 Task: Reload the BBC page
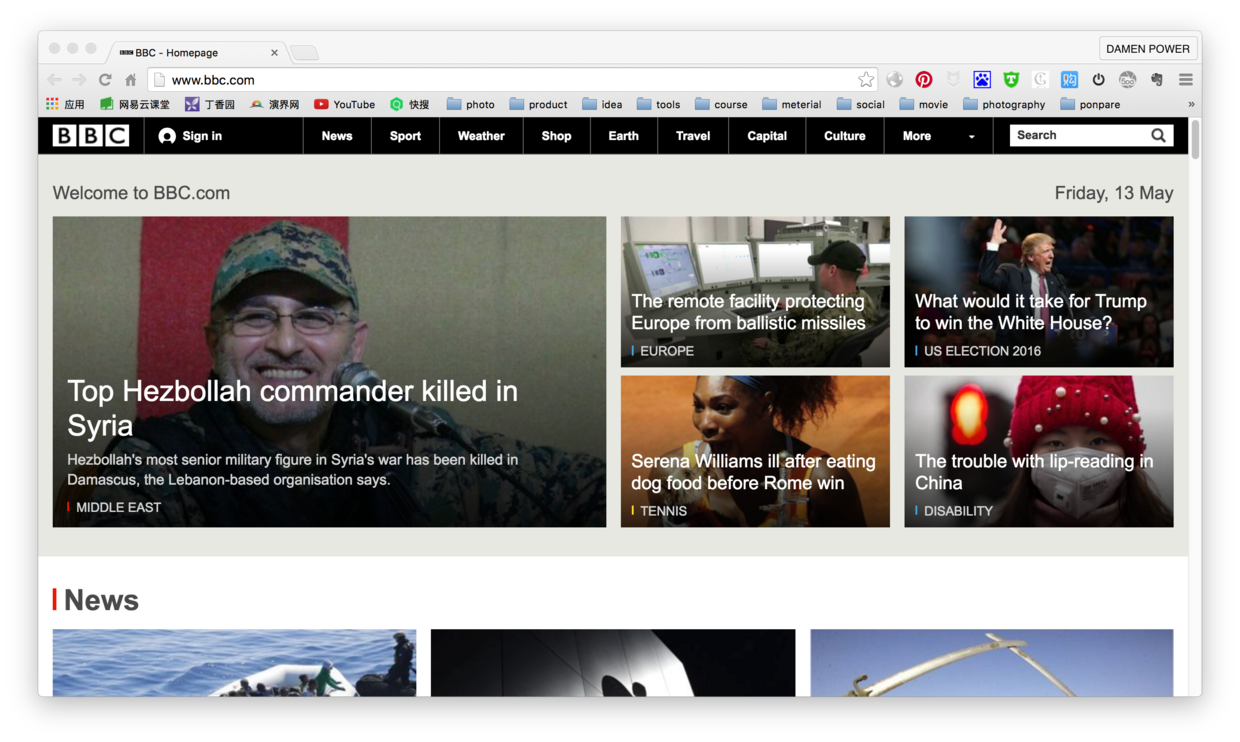[x=105, y=80]
